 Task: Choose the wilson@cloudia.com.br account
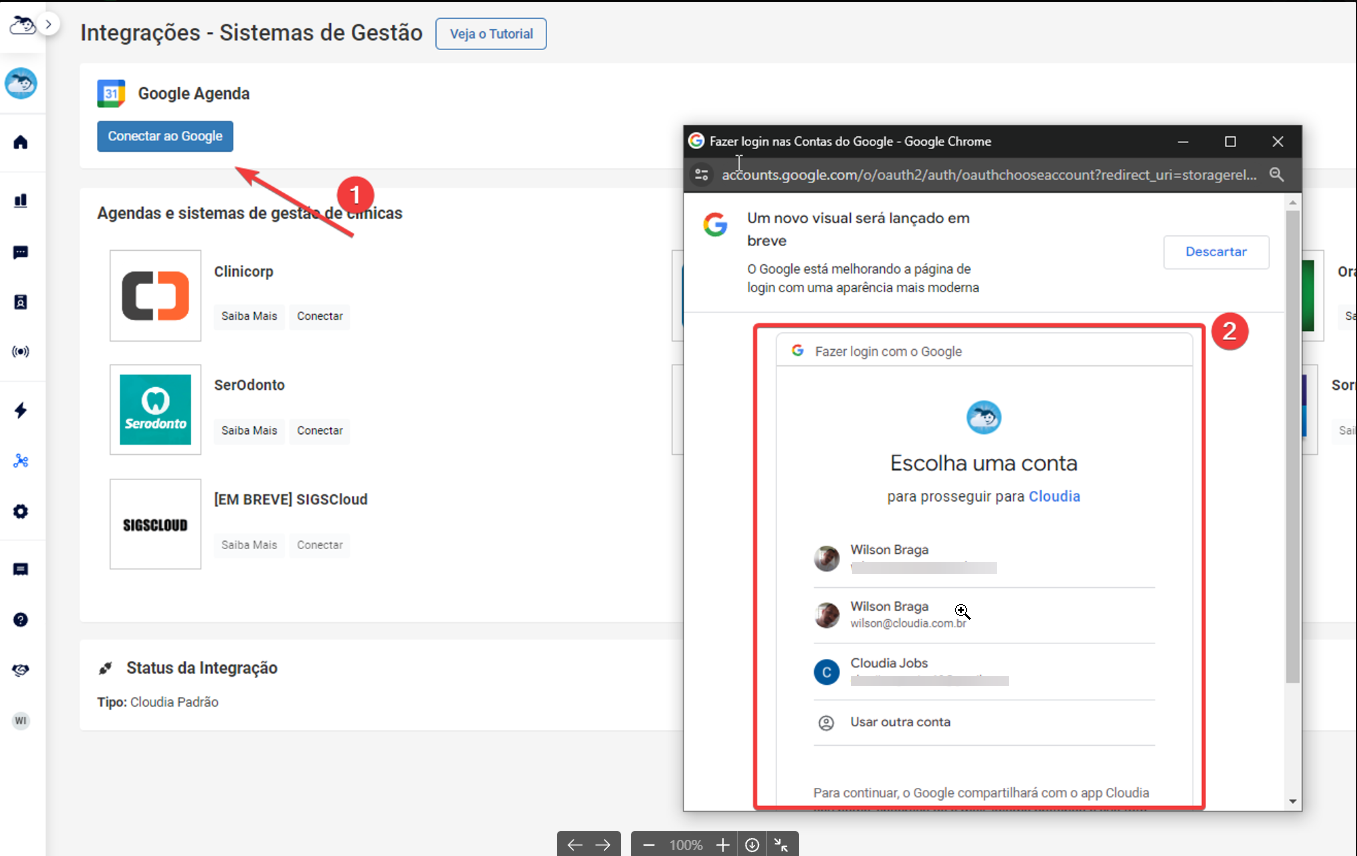984,615
